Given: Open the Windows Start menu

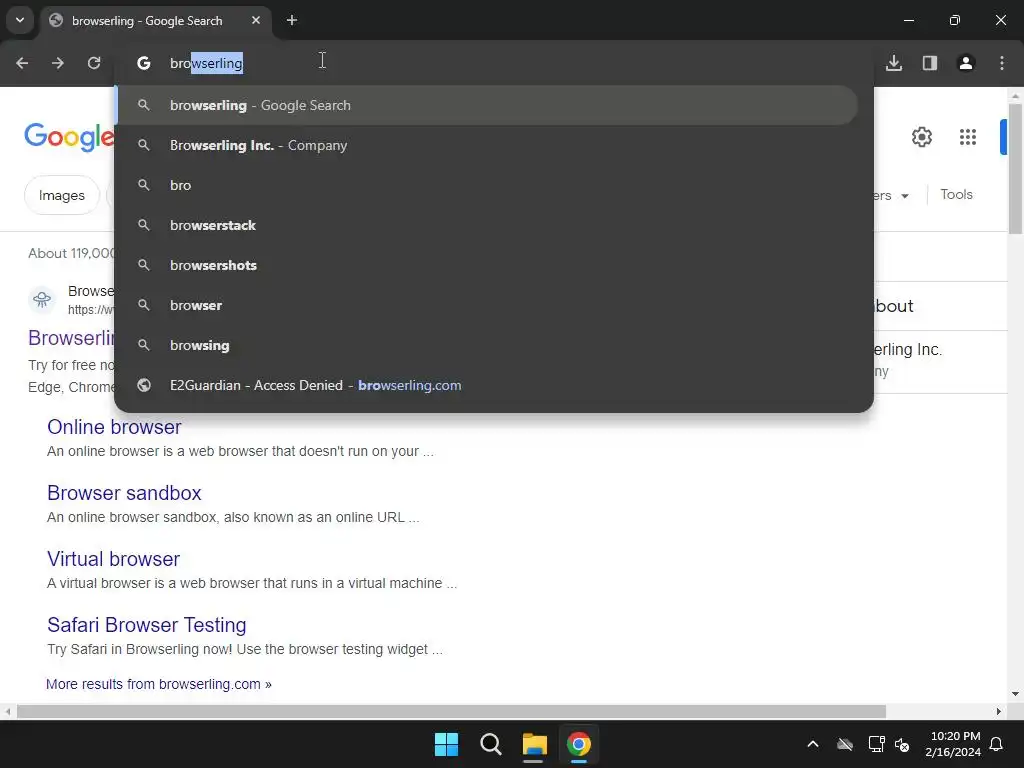Looking at the screenshot, I should (447, 744).
